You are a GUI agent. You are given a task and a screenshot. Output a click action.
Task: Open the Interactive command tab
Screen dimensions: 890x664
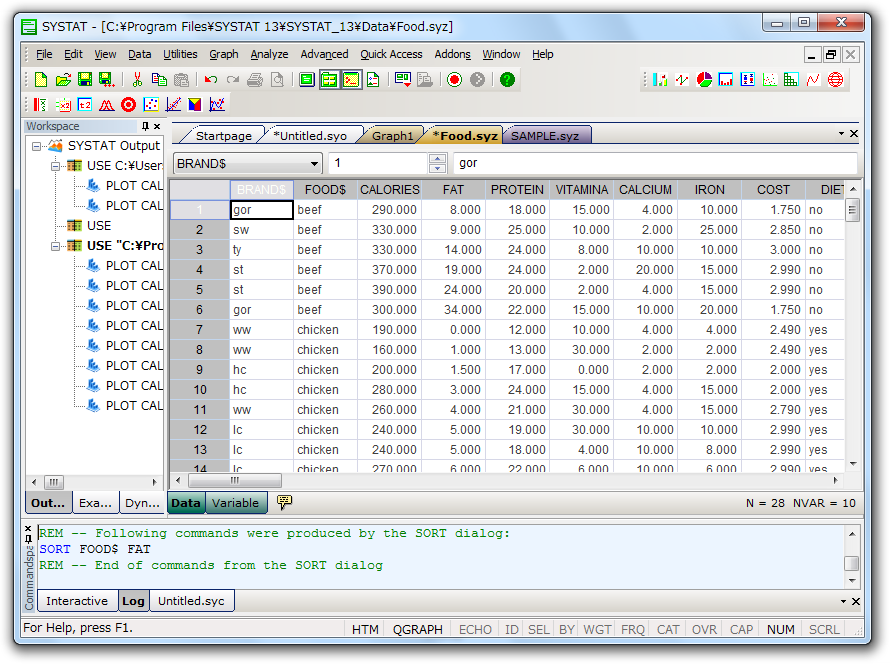coord(77,601)
